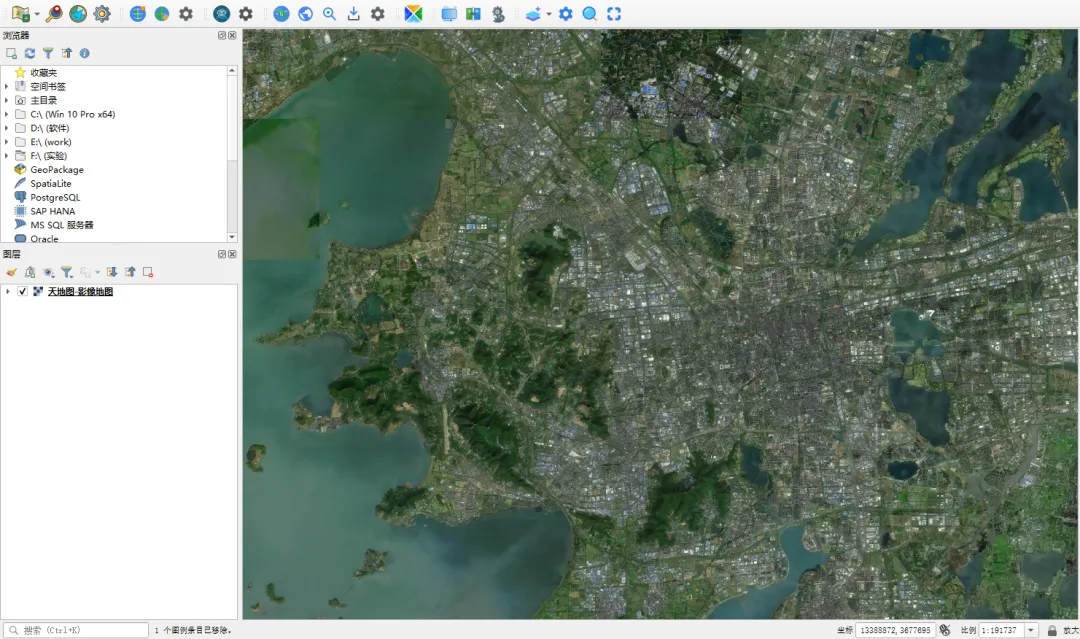Click the dark circular eye icon
Viewport: 1080px width, 639px height.
pyautogui.click(x=221, y=14)
